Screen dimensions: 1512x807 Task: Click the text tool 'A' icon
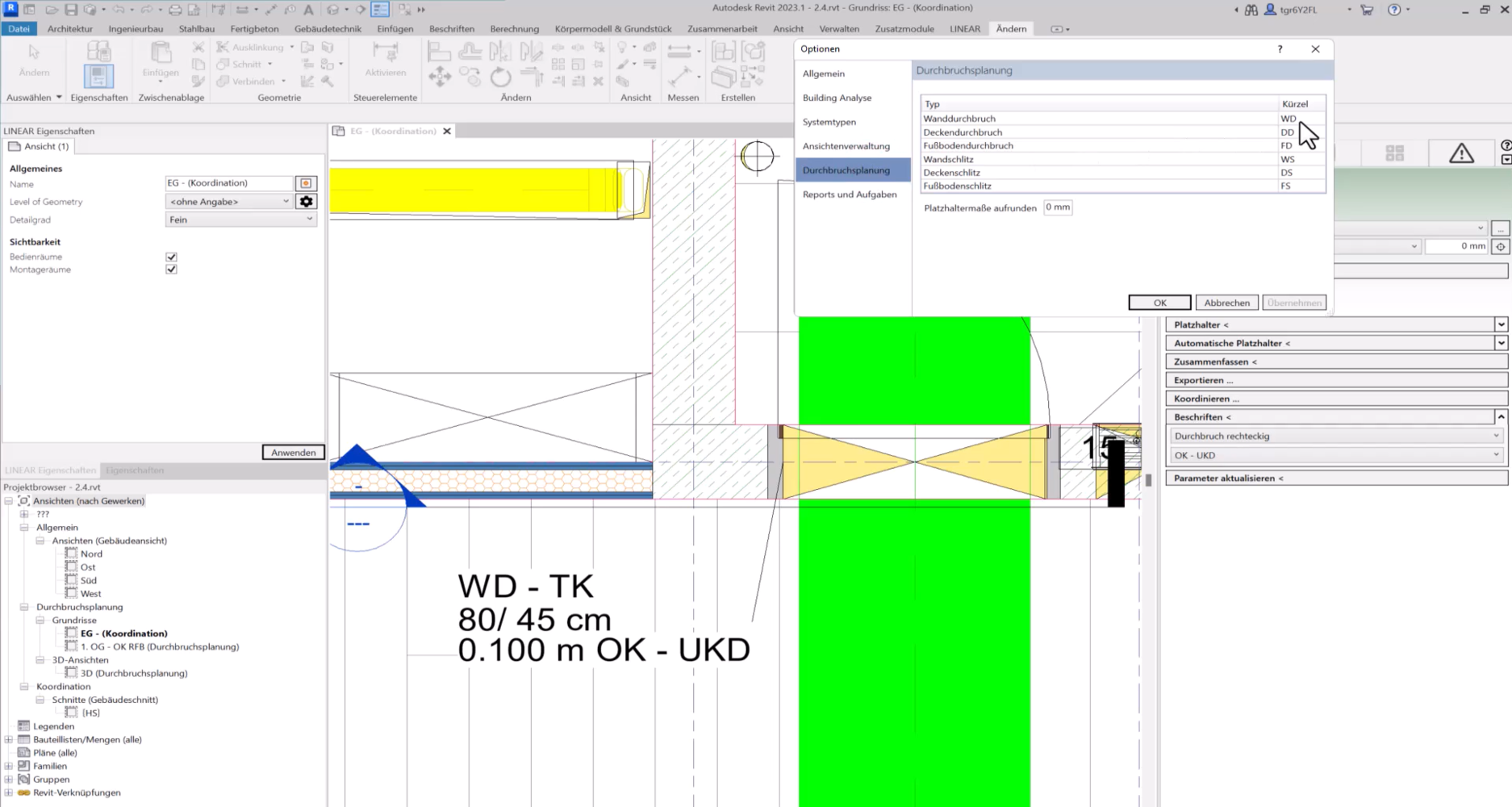coord(308,10)
